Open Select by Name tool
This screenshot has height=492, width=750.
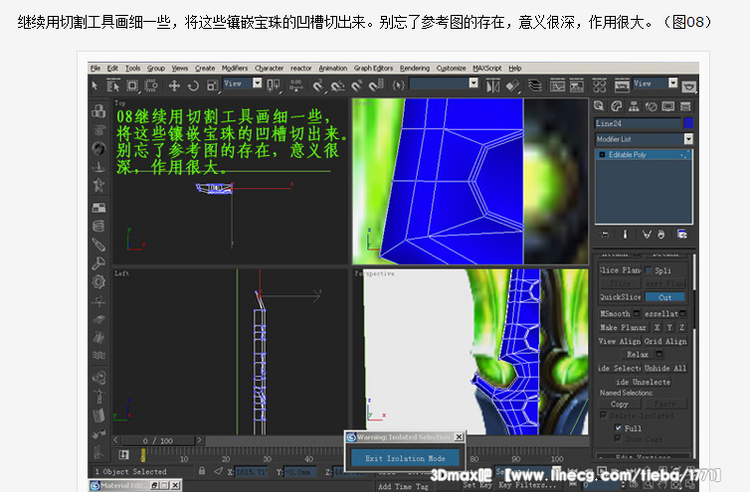(113, 86)
